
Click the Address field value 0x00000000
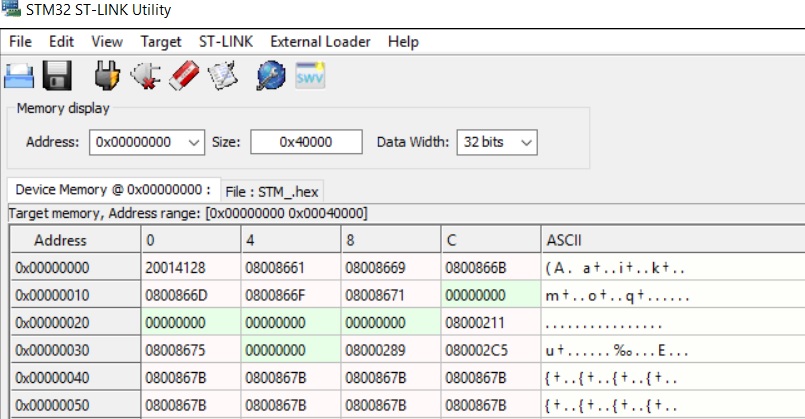[x=133, y=142]
